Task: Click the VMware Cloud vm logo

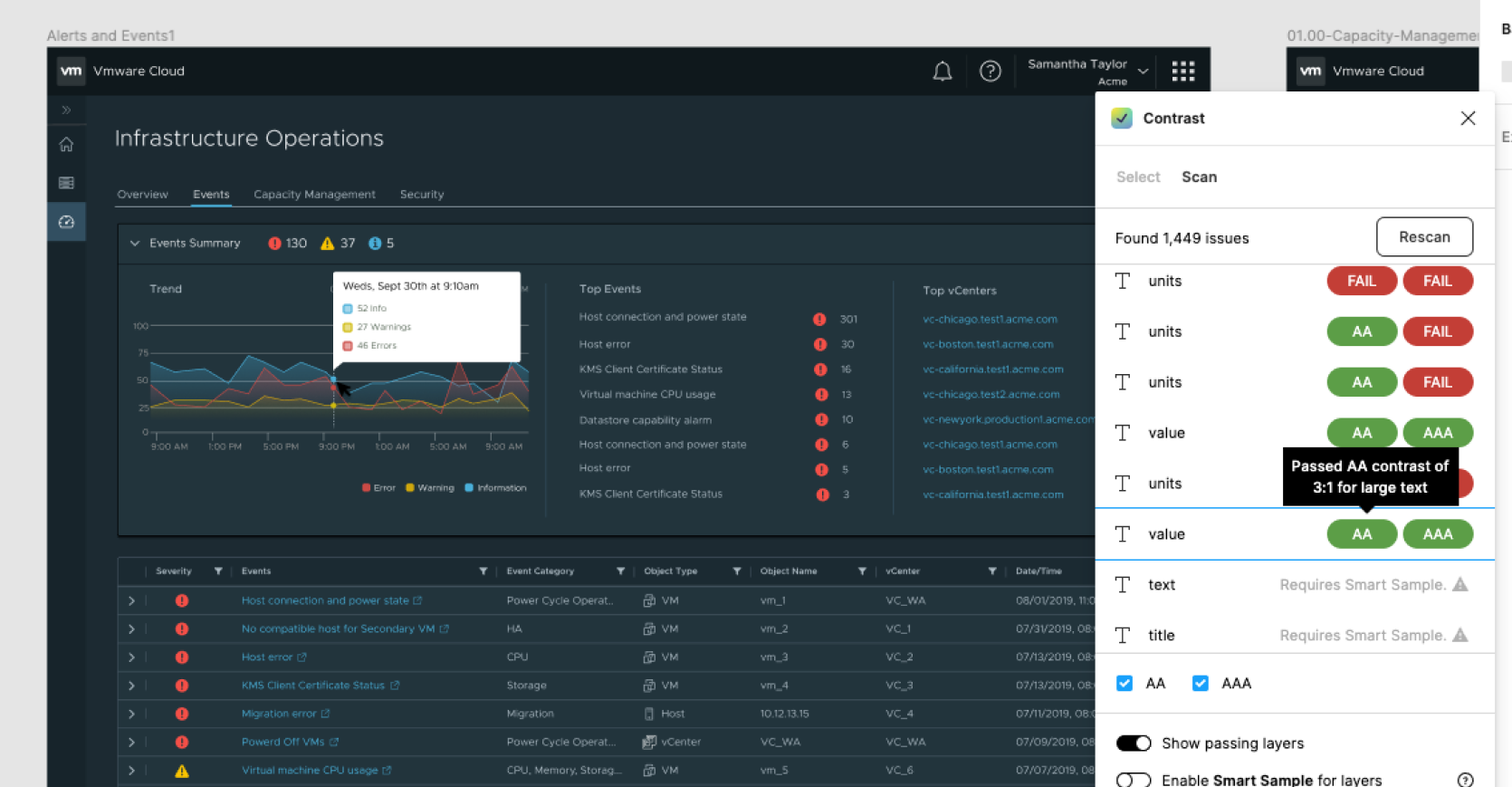Action: [x=71, y=71]
